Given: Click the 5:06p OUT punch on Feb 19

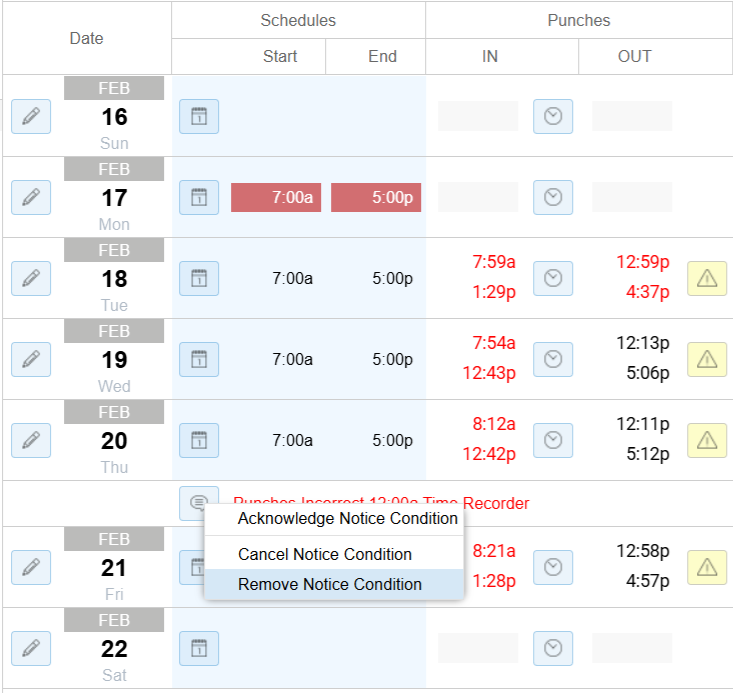Looking at the screenshot, I should (x=648, y=373).
